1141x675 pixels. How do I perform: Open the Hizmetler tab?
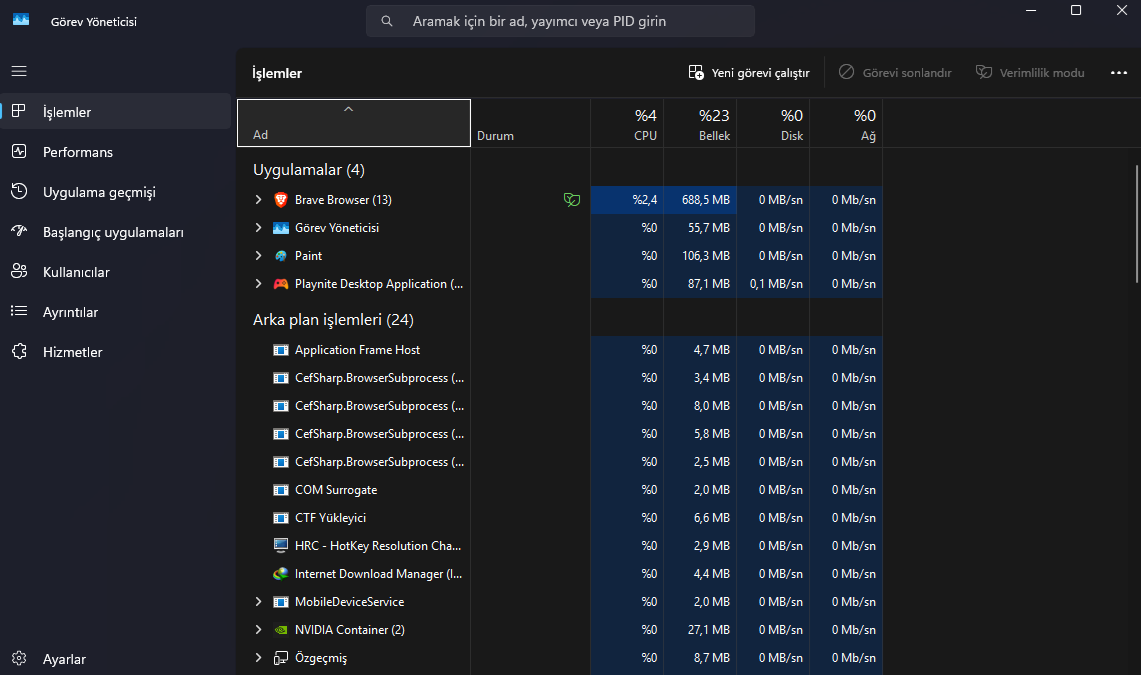tap(116, 352)
